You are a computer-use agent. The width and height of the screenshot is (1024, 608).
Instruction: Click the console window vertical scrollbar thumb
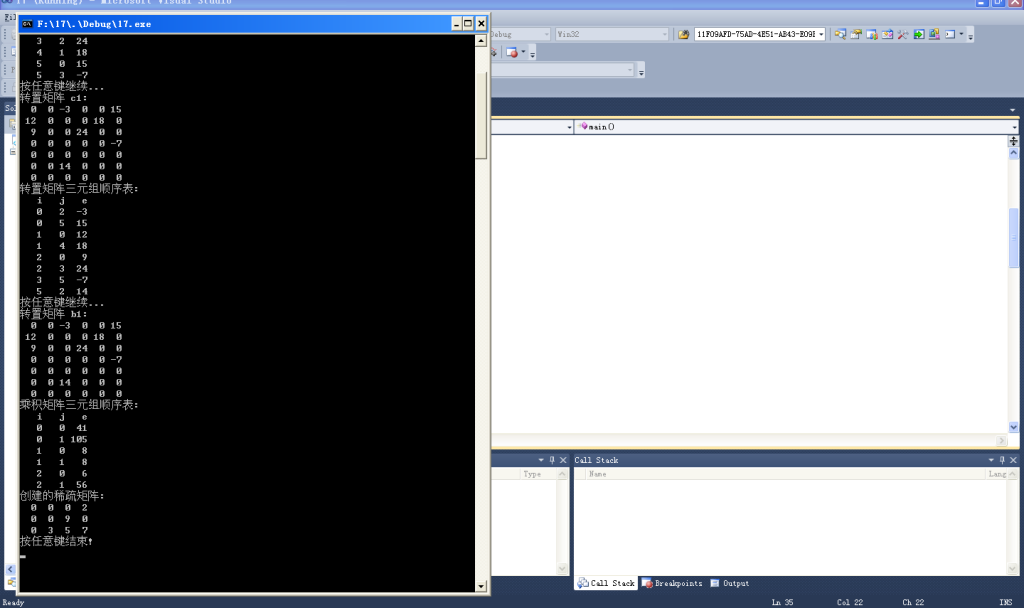(x=481, y=114)
